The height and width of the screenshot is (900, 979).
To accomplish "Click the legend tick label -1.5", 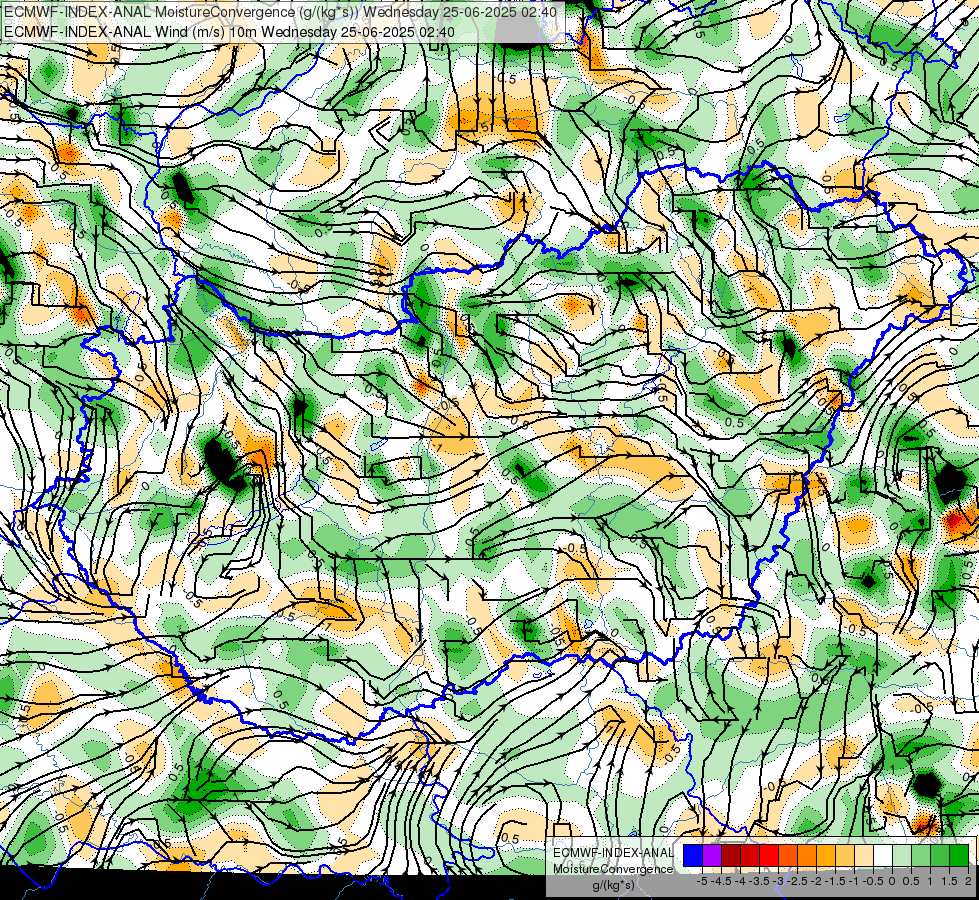I will click(x=835, y=881).
